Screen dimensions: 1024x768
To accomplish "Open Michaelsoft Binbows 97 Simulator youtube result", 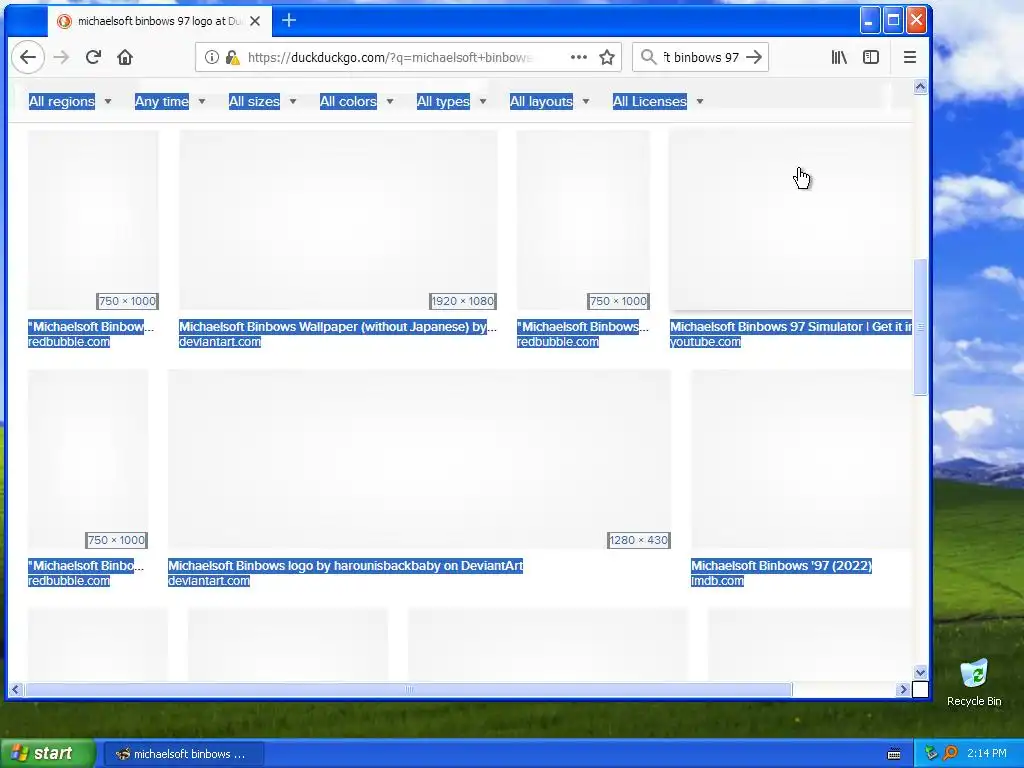I will [x=791, y=327].
